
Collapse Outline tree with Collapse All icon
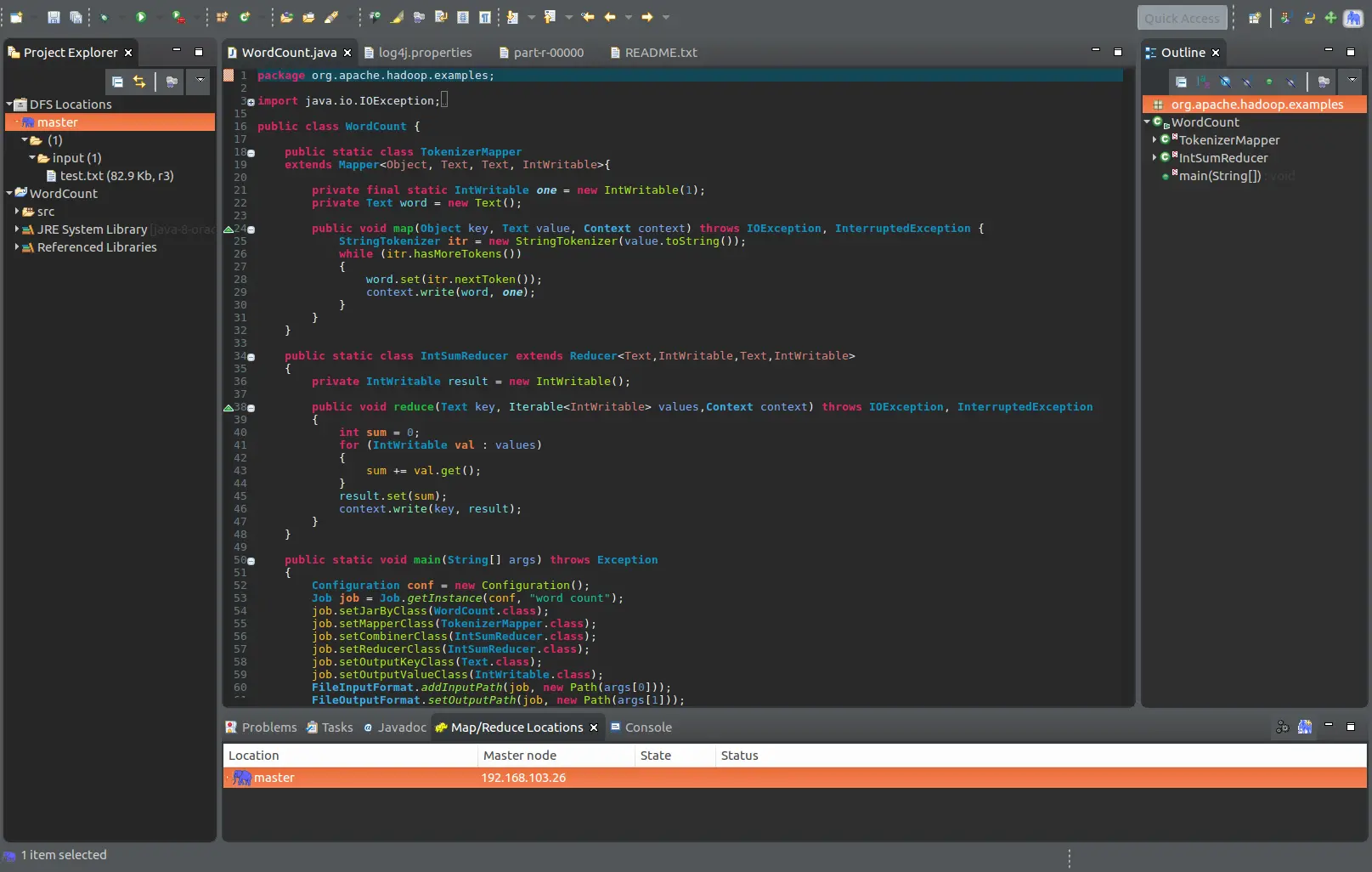[x=1181, y=82]
